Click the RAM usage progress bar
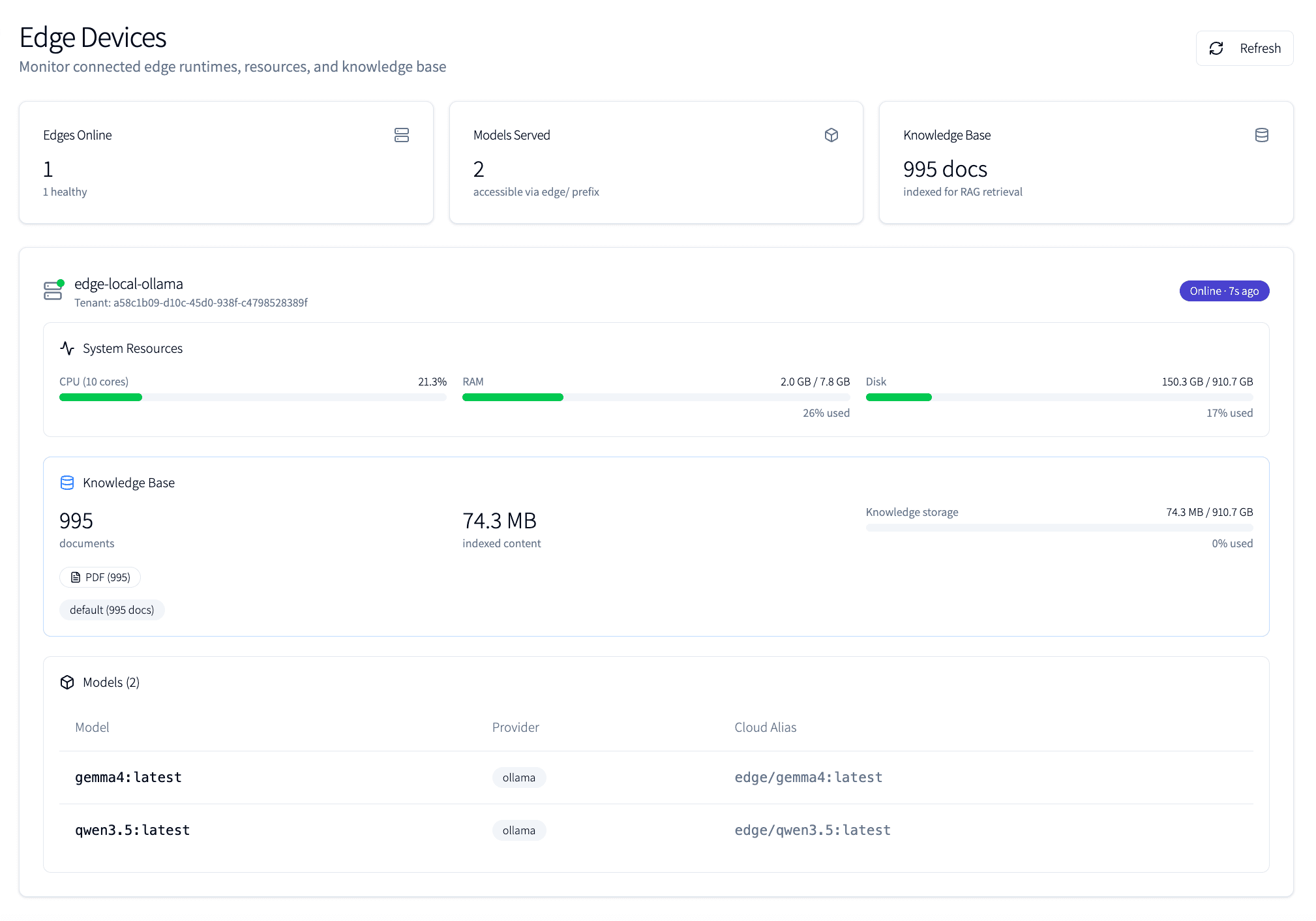 click(656, 397)
